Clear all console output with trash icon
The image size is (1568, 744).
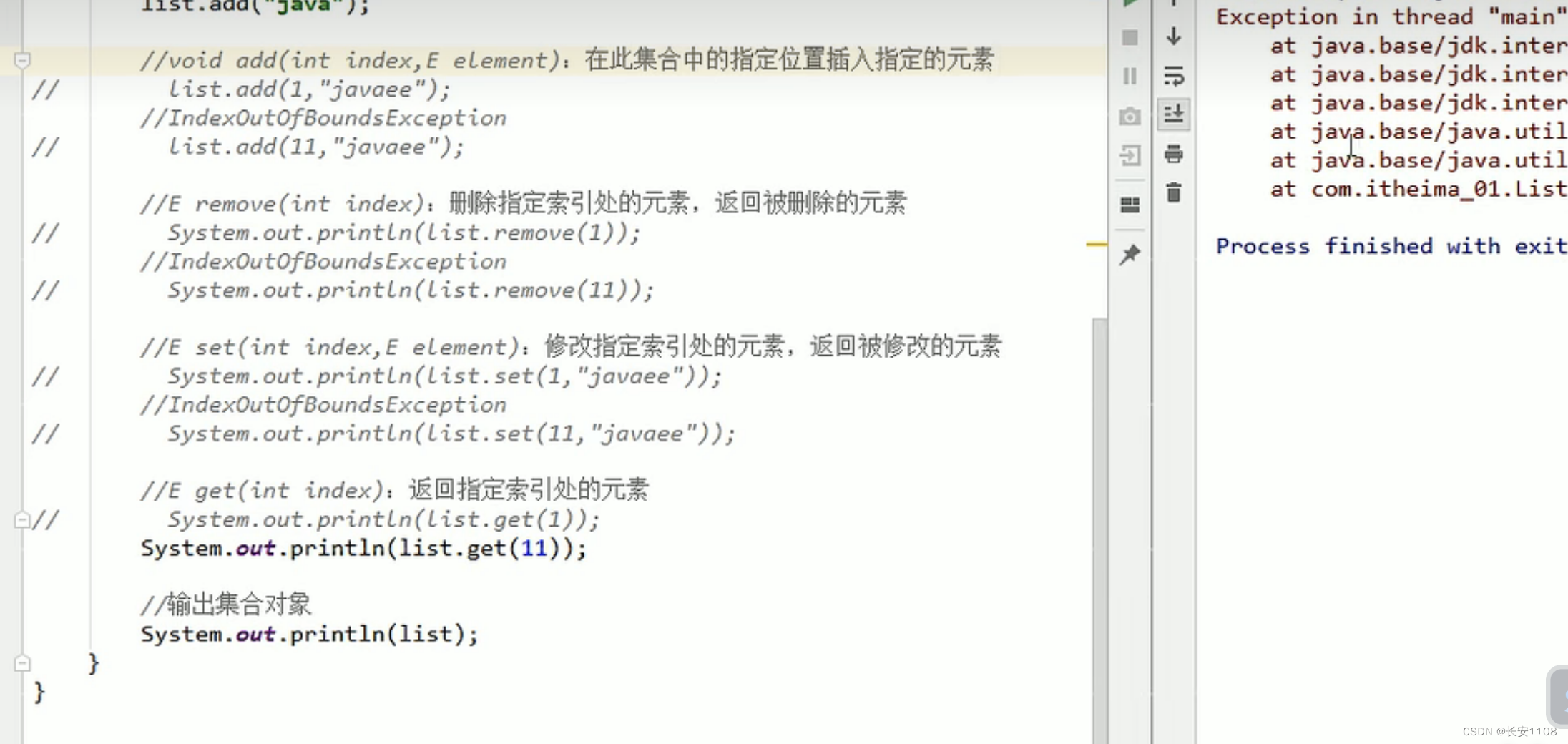click(1174, 192)
